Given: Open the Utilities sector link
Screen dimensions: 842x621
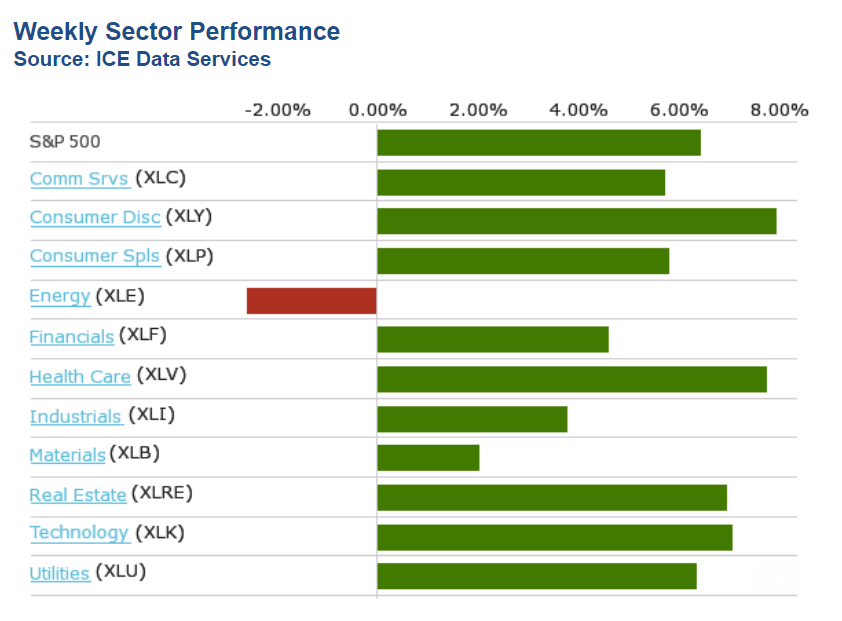Looking at the screenshot, I should point(59,573).
